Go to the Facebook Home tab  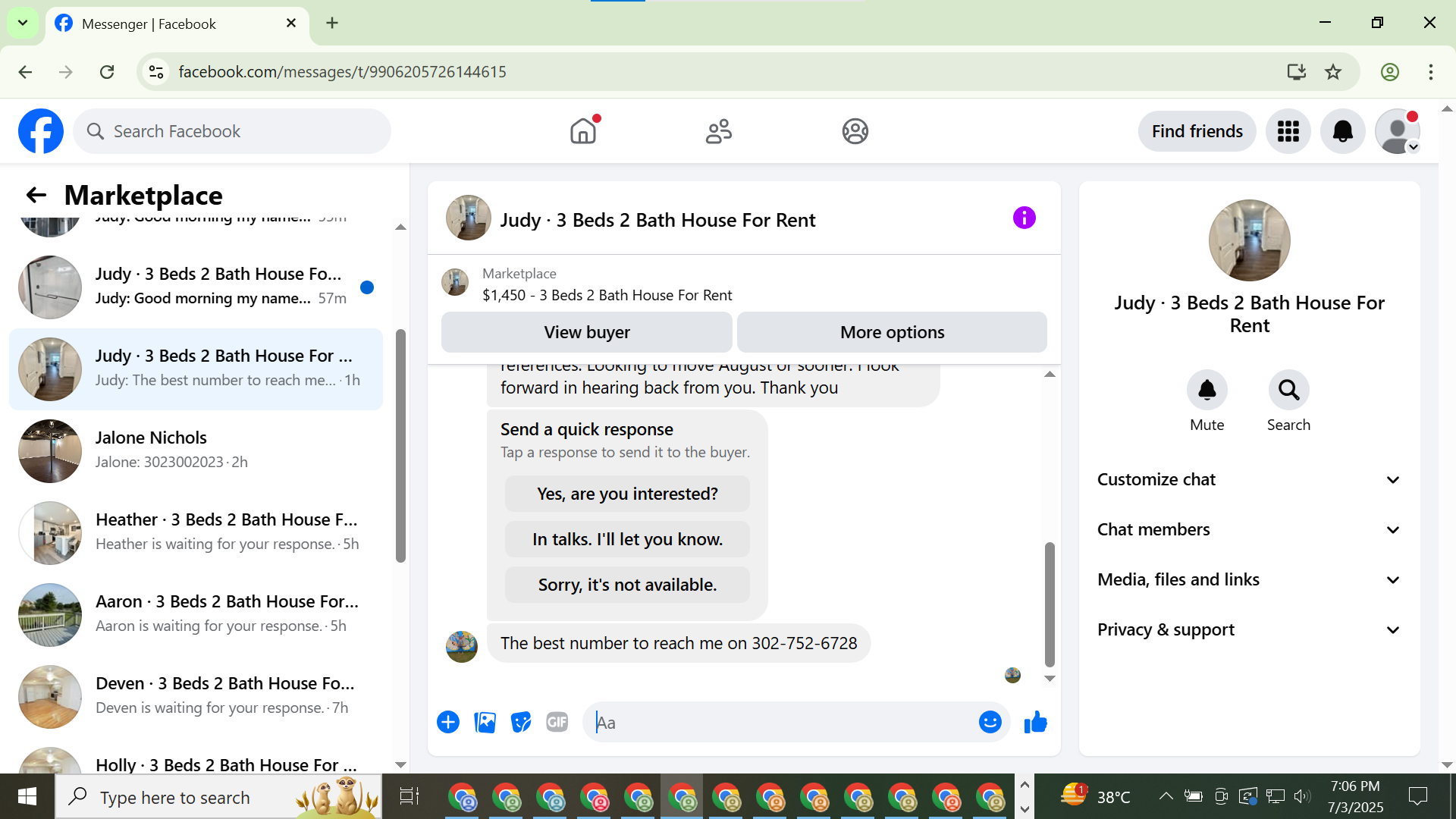(x=583, y=131)
